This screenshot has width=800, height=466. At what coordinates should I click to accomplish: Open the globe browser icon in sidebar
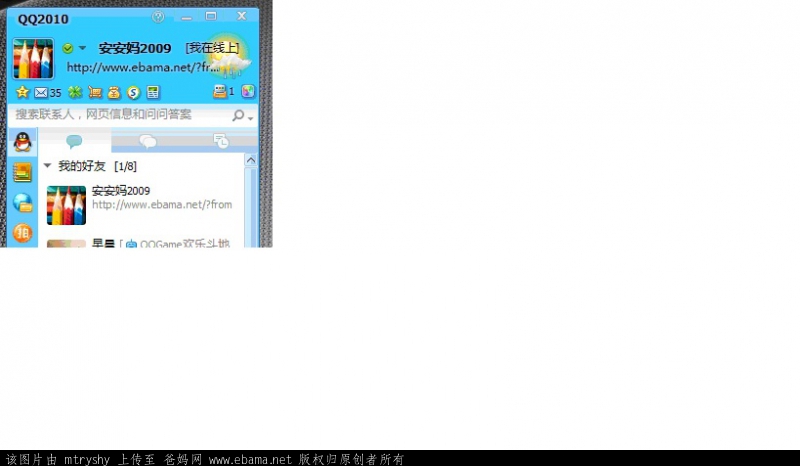[x=22, y=203]
